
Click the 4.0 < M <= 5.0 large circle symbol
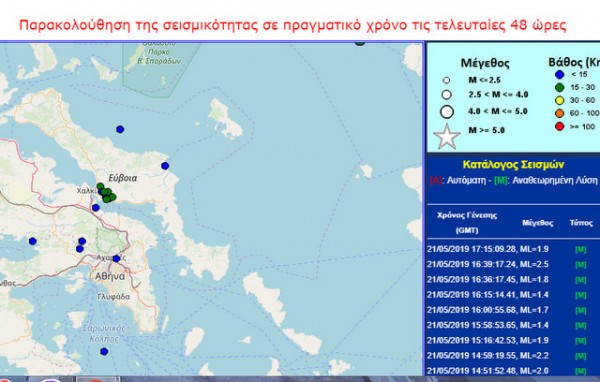447,112
